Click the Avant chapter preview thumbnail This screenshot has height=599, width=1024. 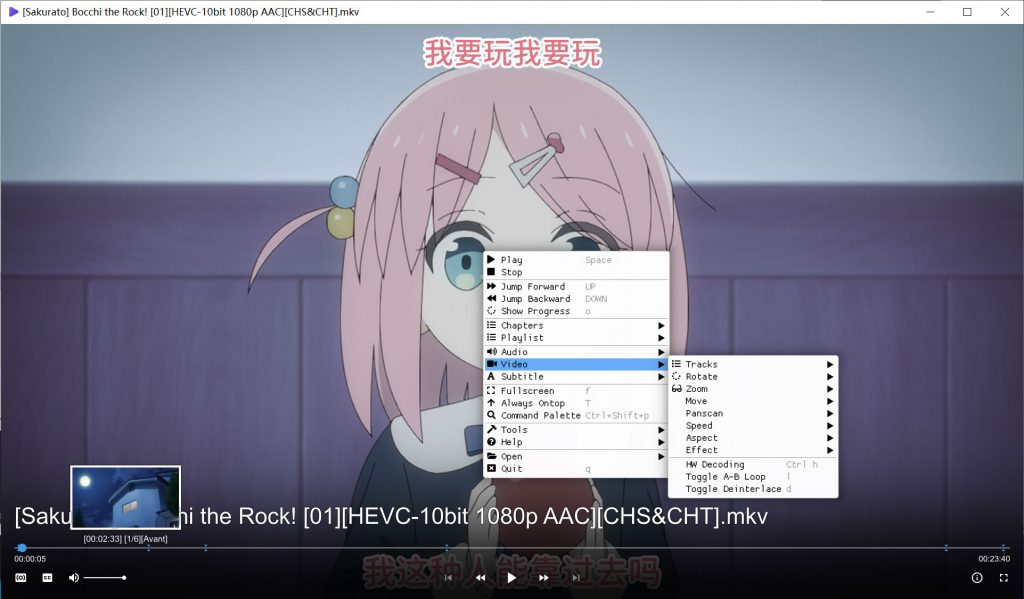[125, 497]
